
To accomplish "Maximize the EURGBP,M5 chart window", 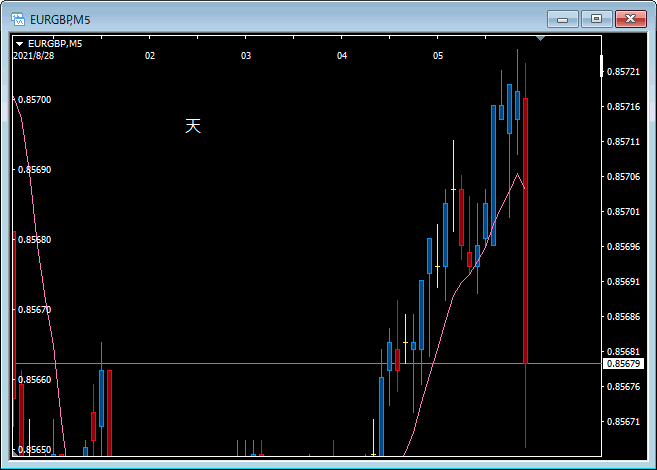I will pyautogui.click(x=596, y=19).
